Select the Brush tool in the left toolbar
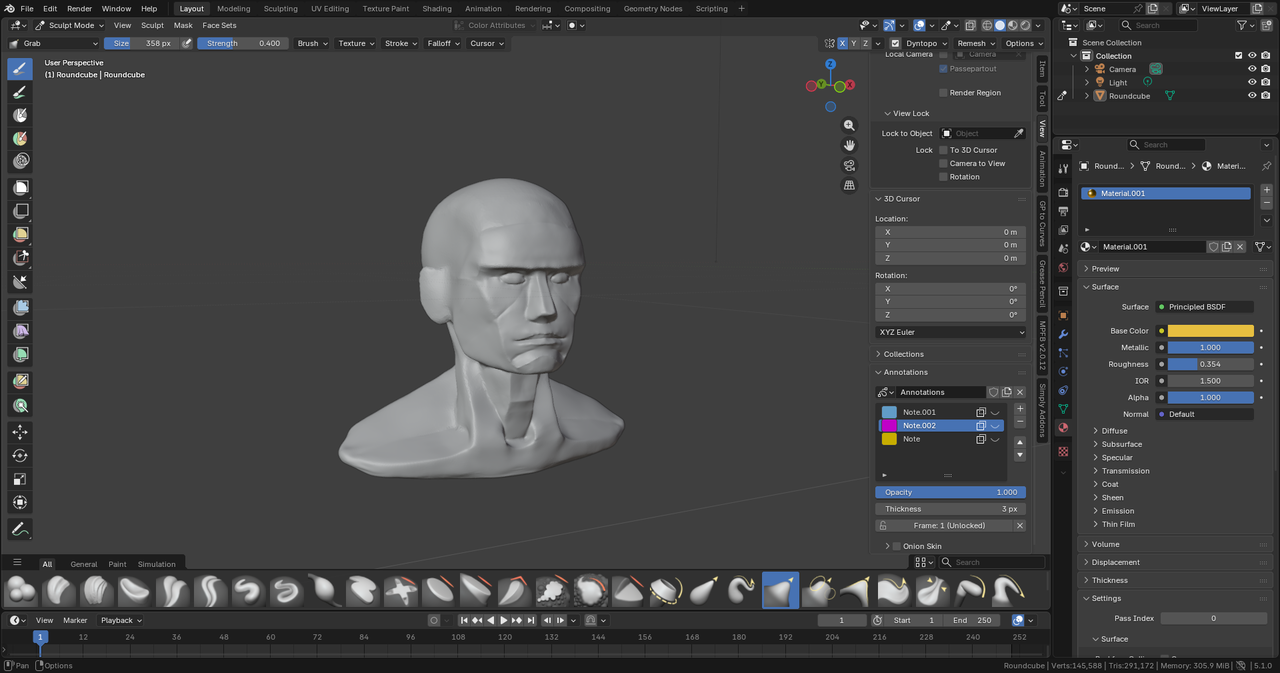The height and width of the screenshot is (673, 1280). 20,69
